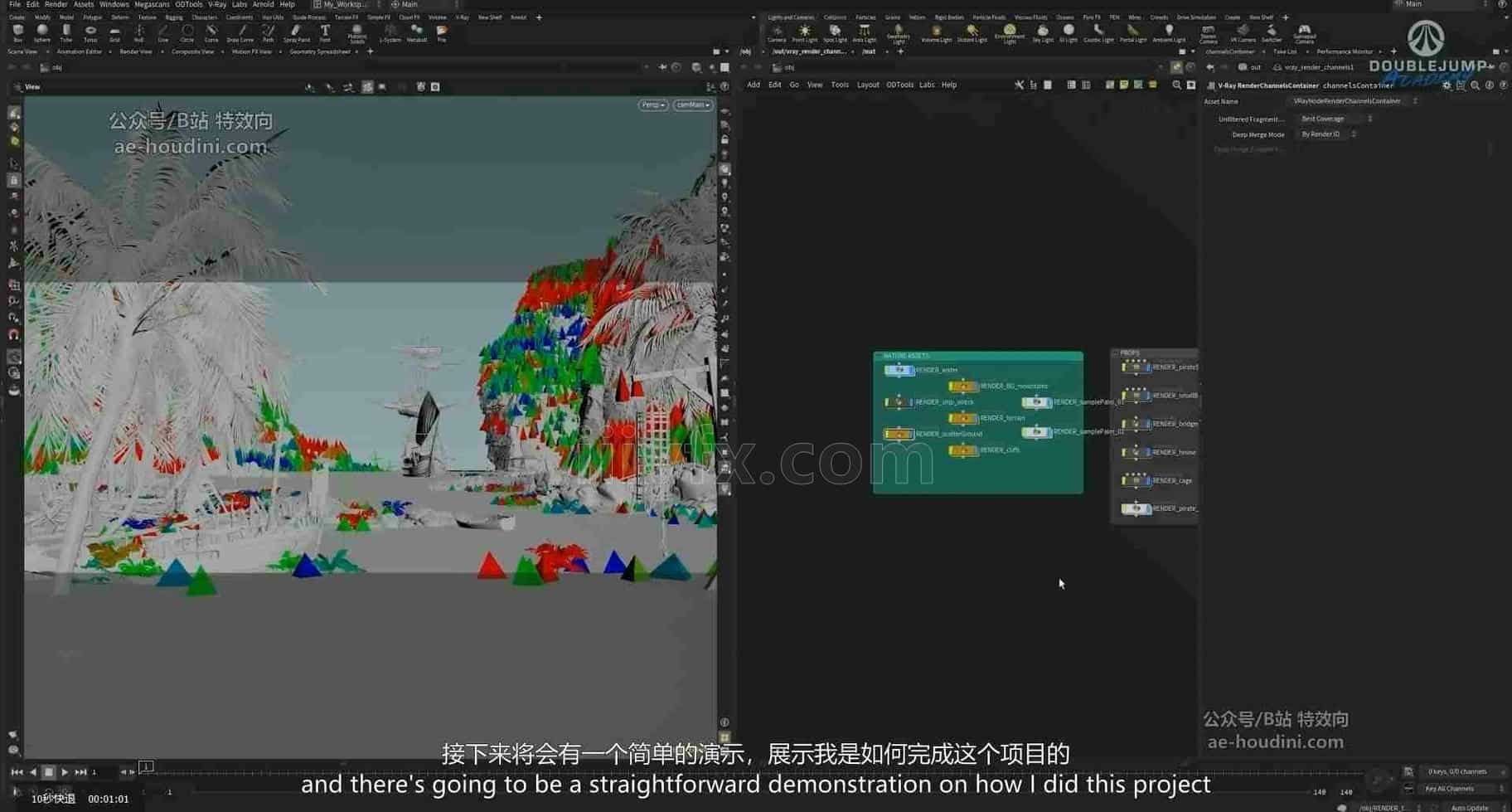Add a Sky Light from shelf

tap(1042, 33)
